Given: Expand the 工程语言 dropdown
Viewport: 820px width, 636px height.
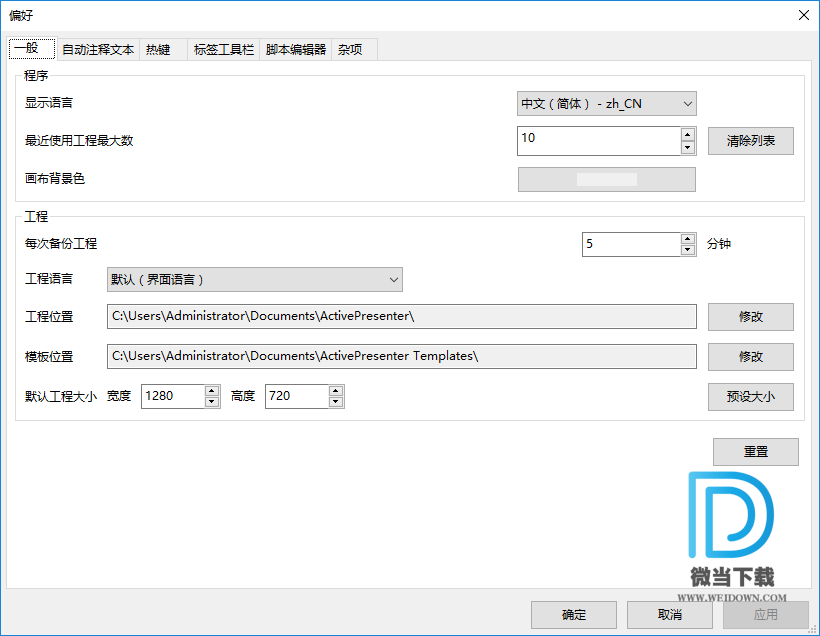Looking at the screenshot, I should point(255,279).
